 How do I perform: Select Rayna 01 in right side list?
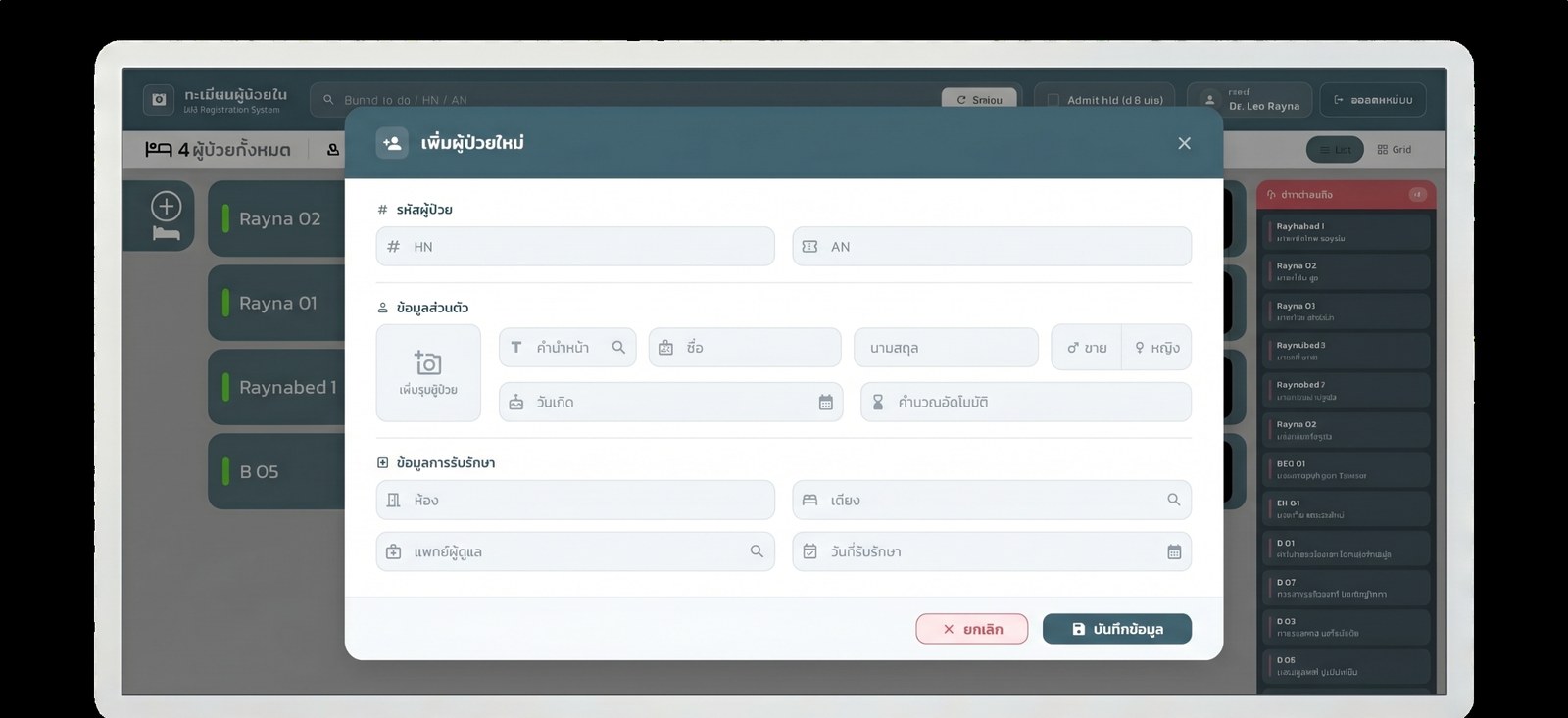click(1347, 311)
